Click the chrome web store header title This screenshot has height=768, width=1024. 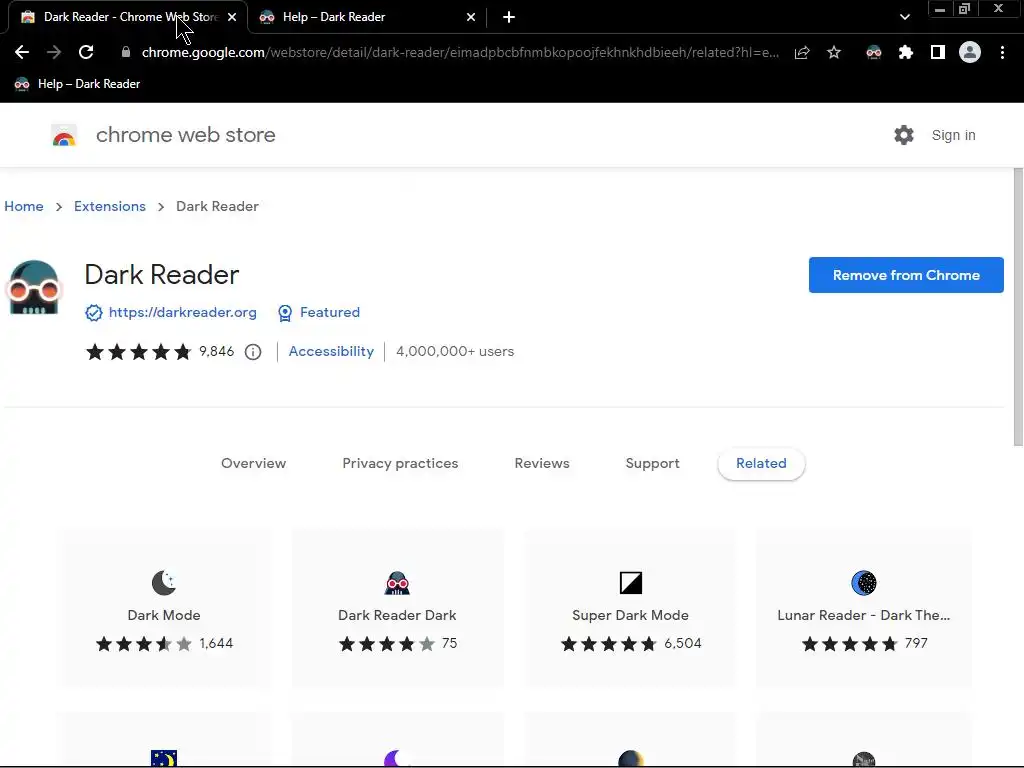[x=185, y=135]
